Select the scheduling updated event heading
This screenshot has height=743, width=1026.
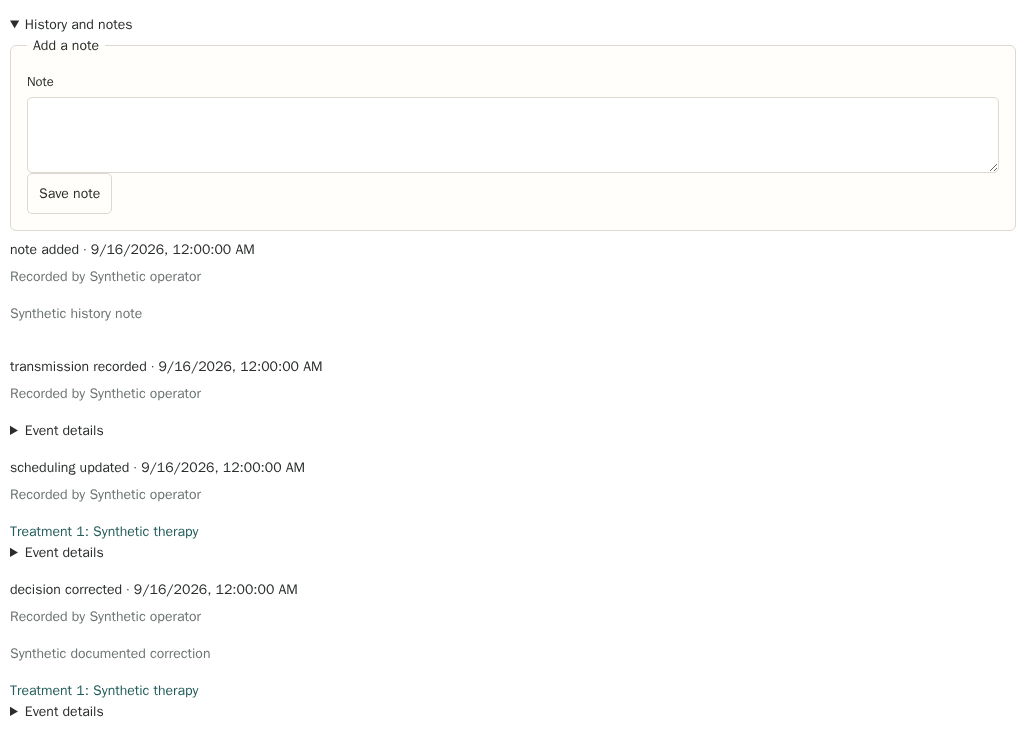pos(157,468)
